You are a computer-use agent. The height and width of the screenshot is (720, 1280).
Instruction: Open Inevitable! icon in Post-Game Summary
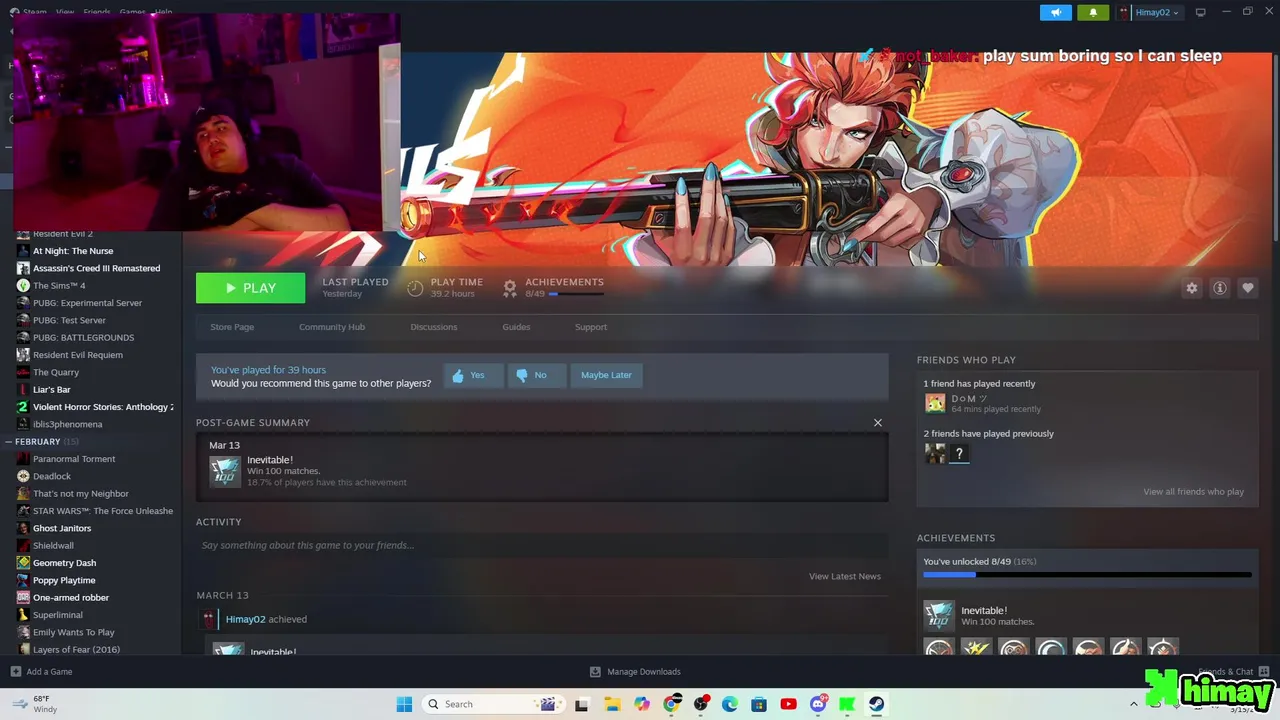(225, 471)
